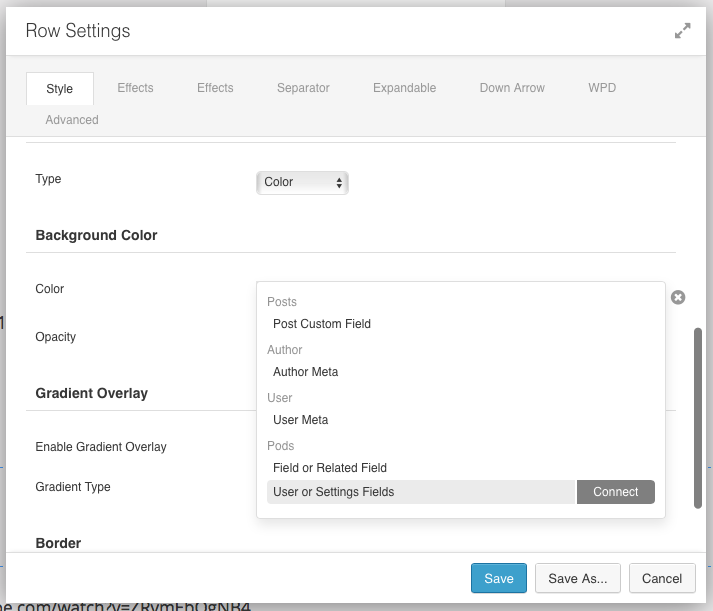
Task: Click the Posts group label
Action: point(282,302)
